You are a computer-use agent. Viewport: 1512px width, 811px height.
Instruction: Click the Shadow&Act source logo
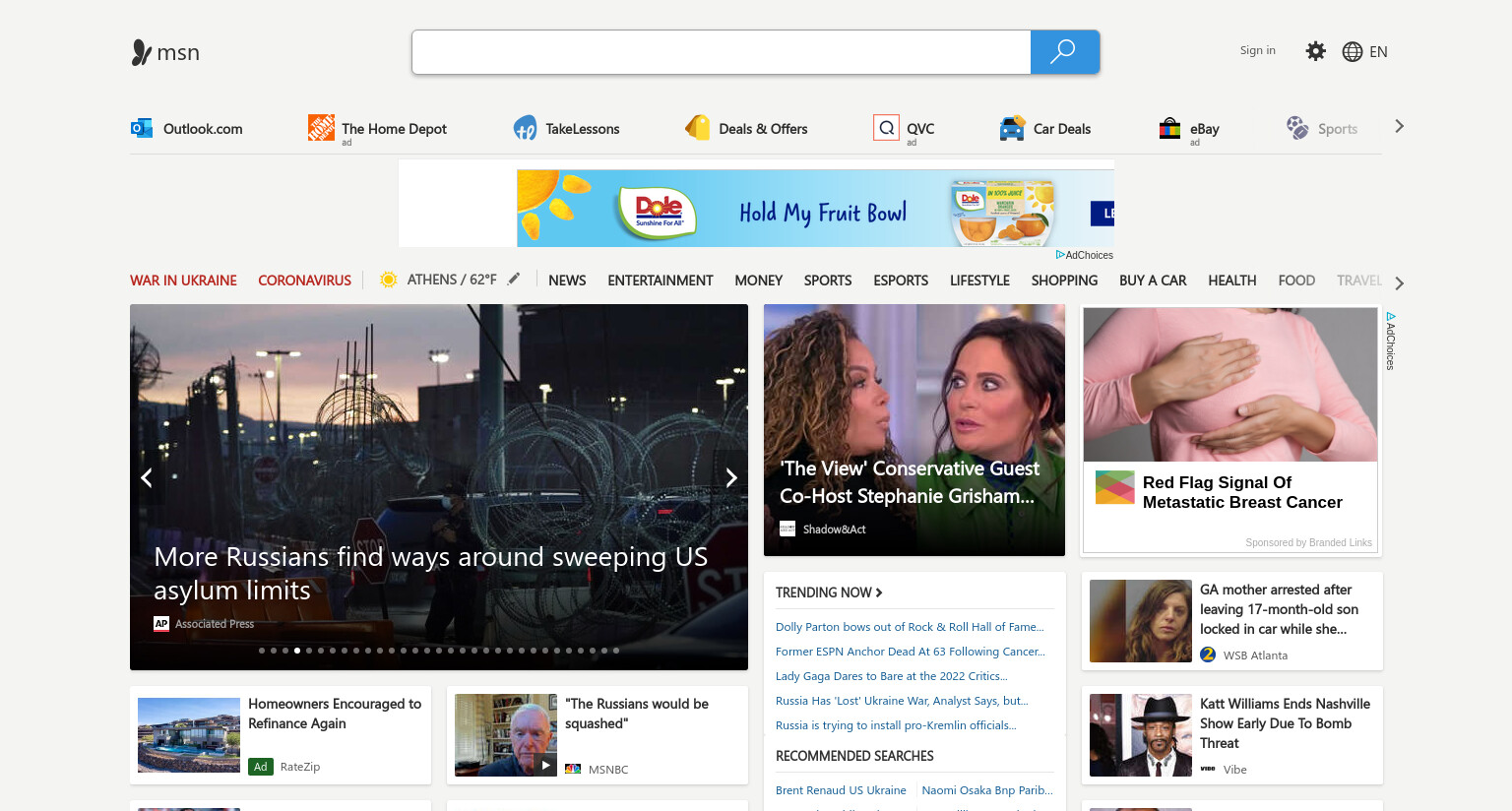[x=787, y=530]
